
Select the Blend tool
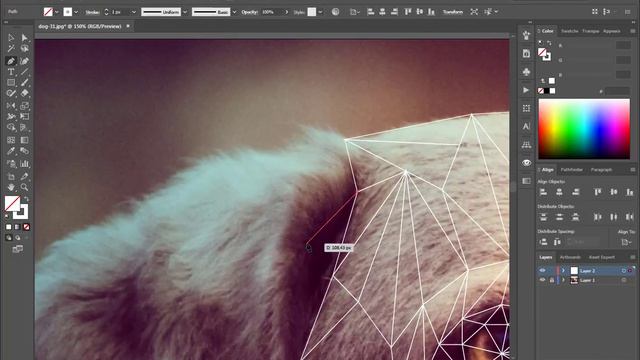(x=24, y=151)
